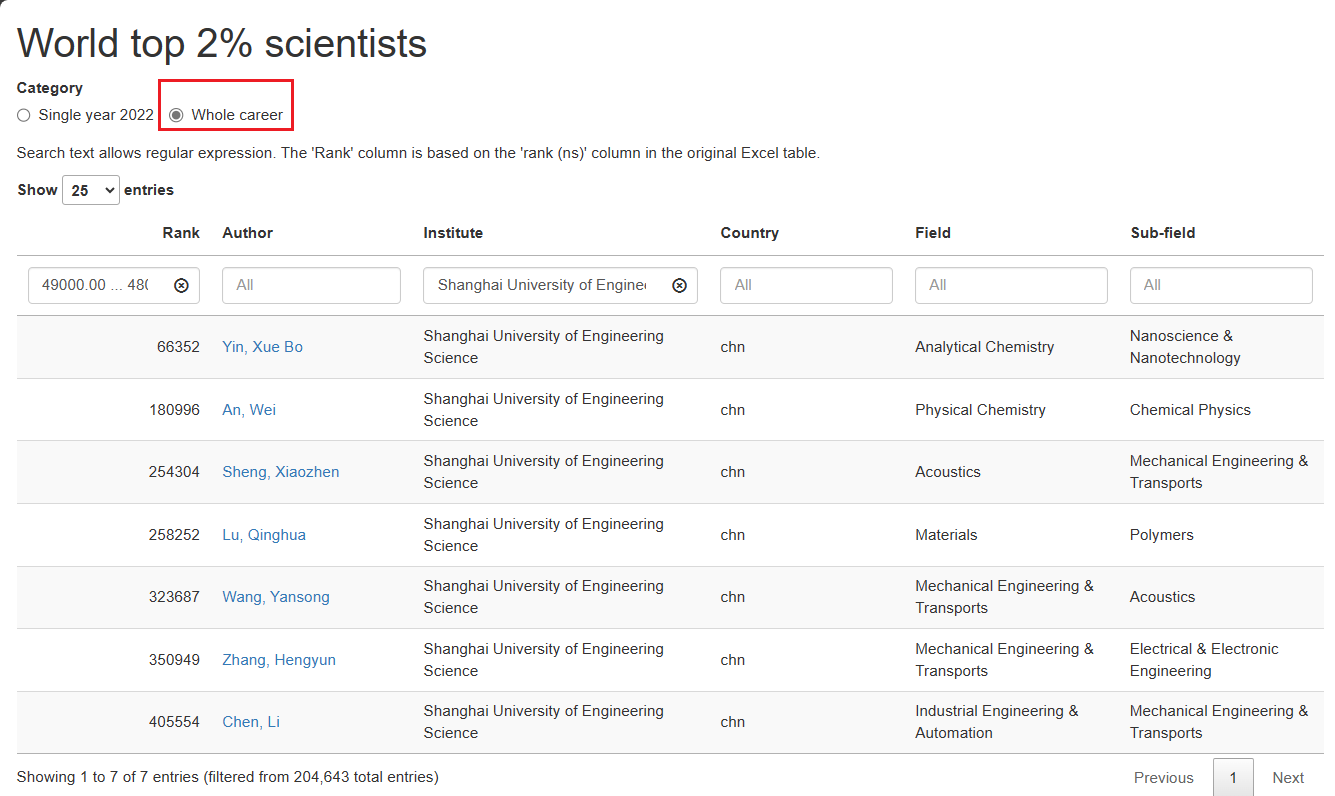
Task: Focus the Sub-field filter input field
Action: pos(1221,285)
